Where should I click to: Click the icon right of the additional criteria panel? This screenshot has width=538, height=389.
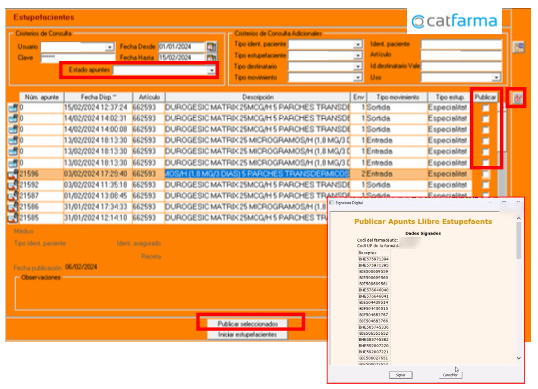(519, 47)
